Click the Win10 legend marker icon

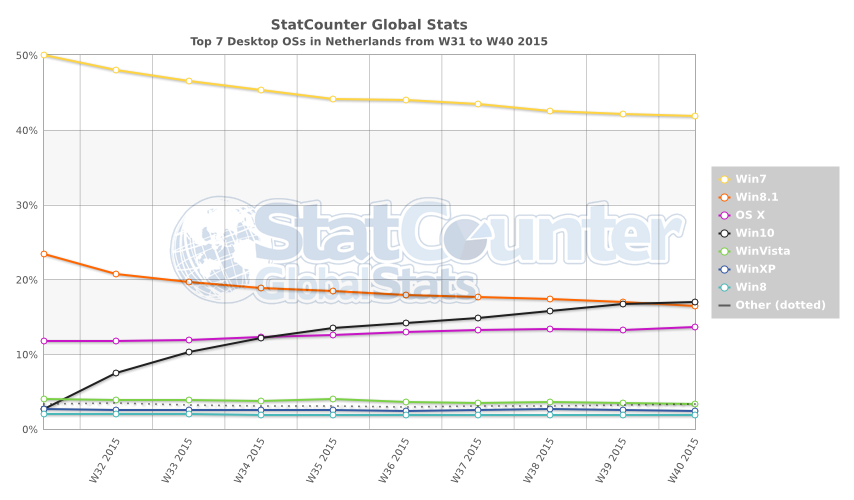[x=726, y=233]
